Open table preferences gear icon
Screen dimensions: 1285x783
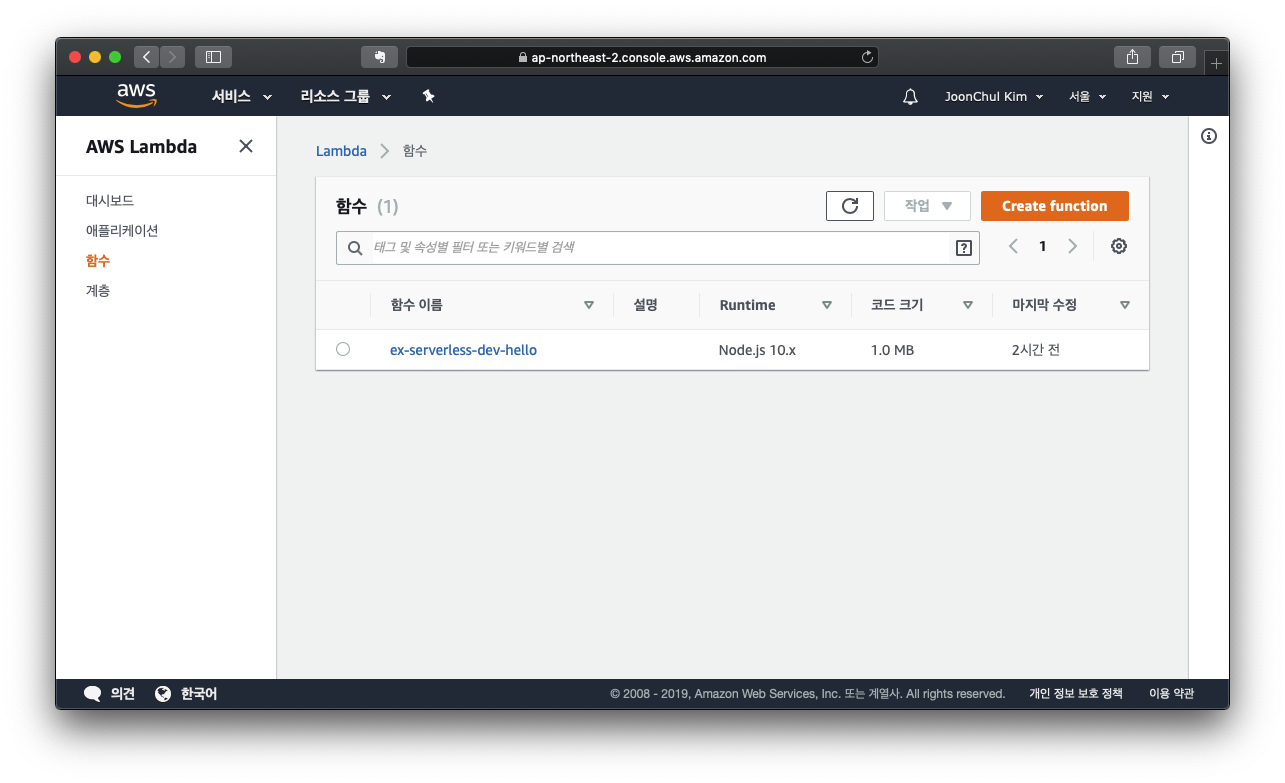click(x=1119, y=246)
